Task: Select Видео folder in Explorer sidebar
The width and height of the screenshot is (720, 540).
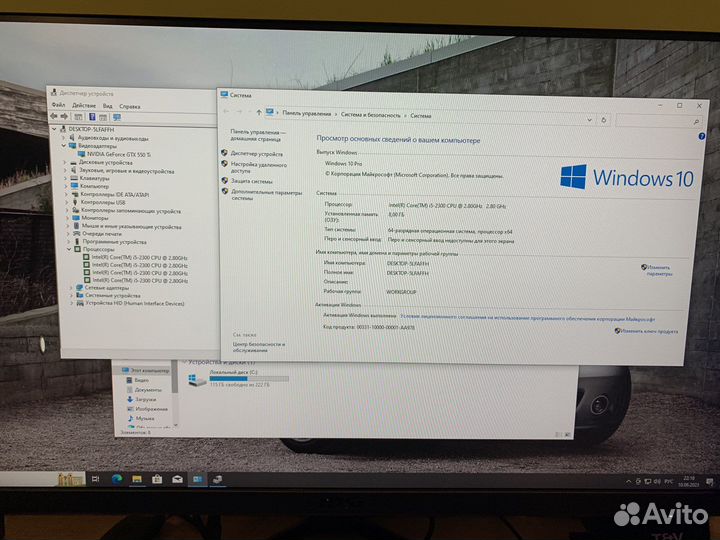Action: [x=141, y=380]
